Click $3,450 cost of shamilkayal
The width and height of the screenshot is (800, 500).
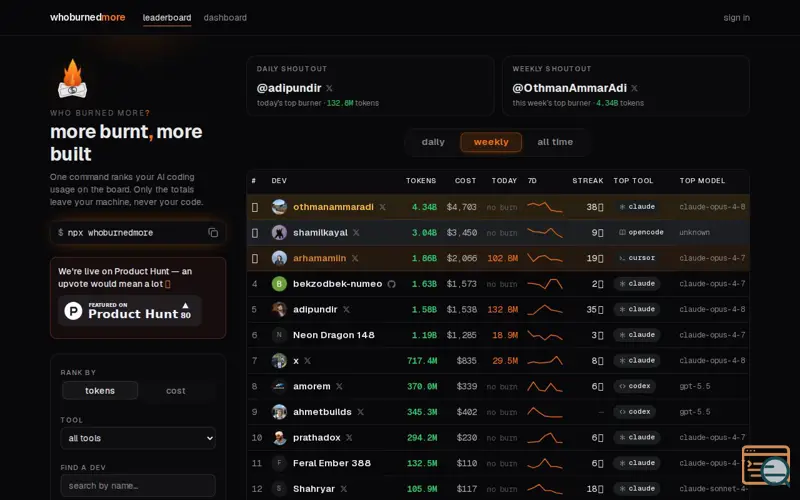(462, 233)
